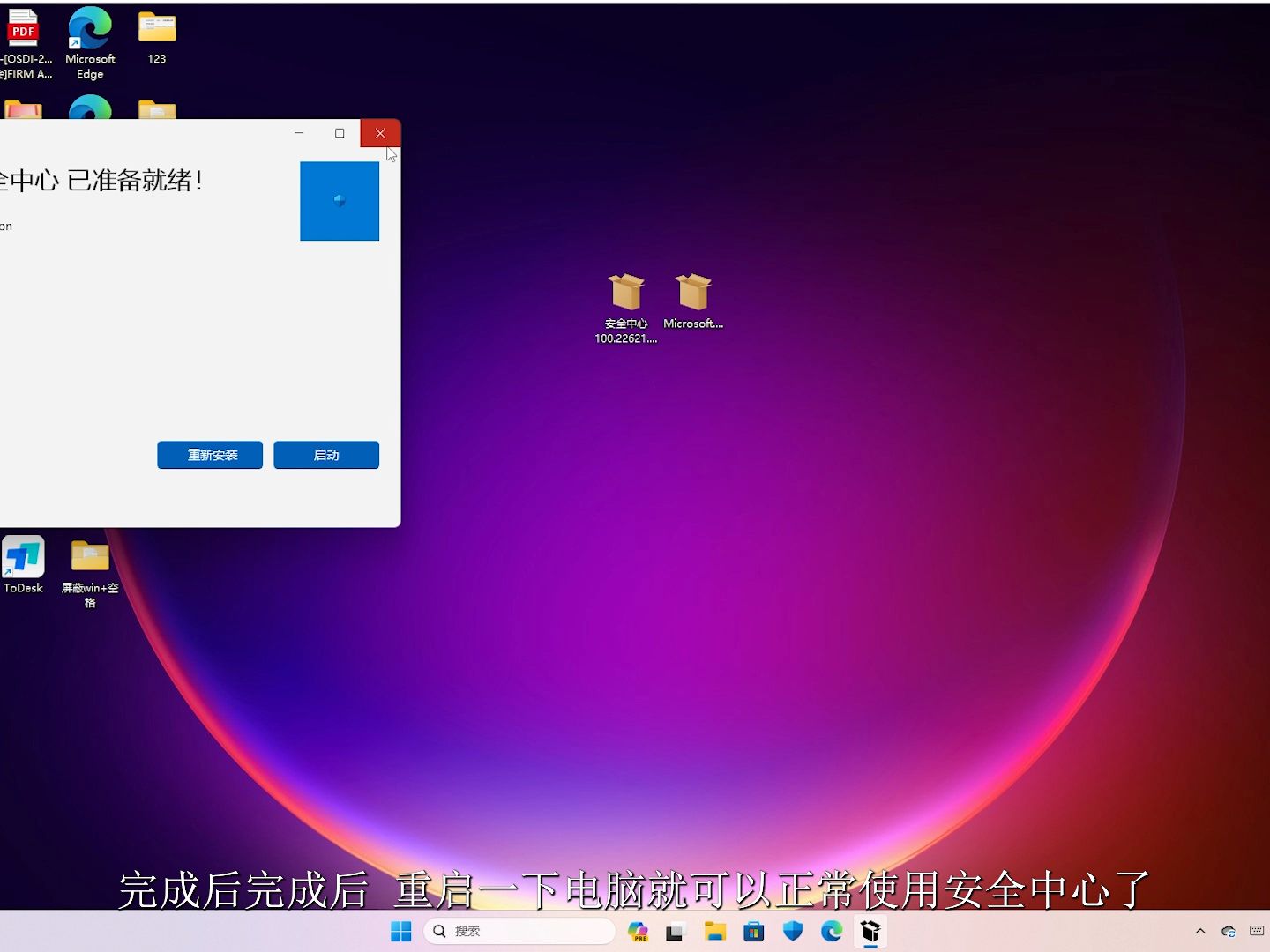The width and height of the screenshot is (1270, 952).
Task: Open the Windows Start menu
Action: [x=401, y=931]
